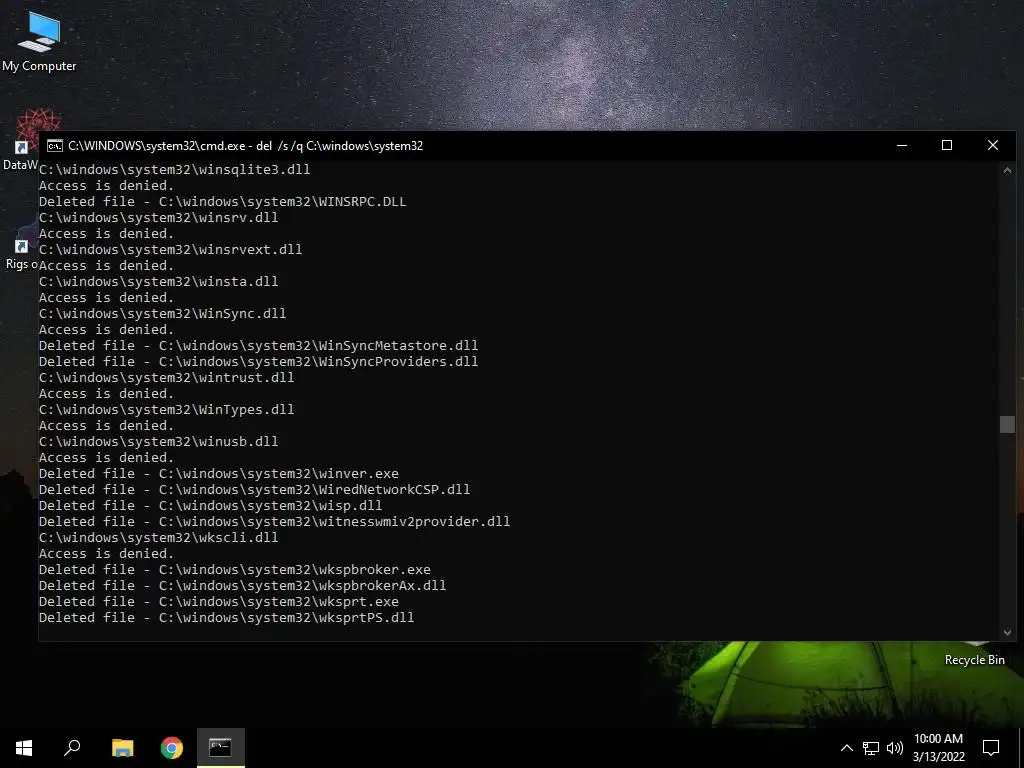1024x768 pixels.
Task: Launch Google Chrome from taskbar
Action: [172, 748]
